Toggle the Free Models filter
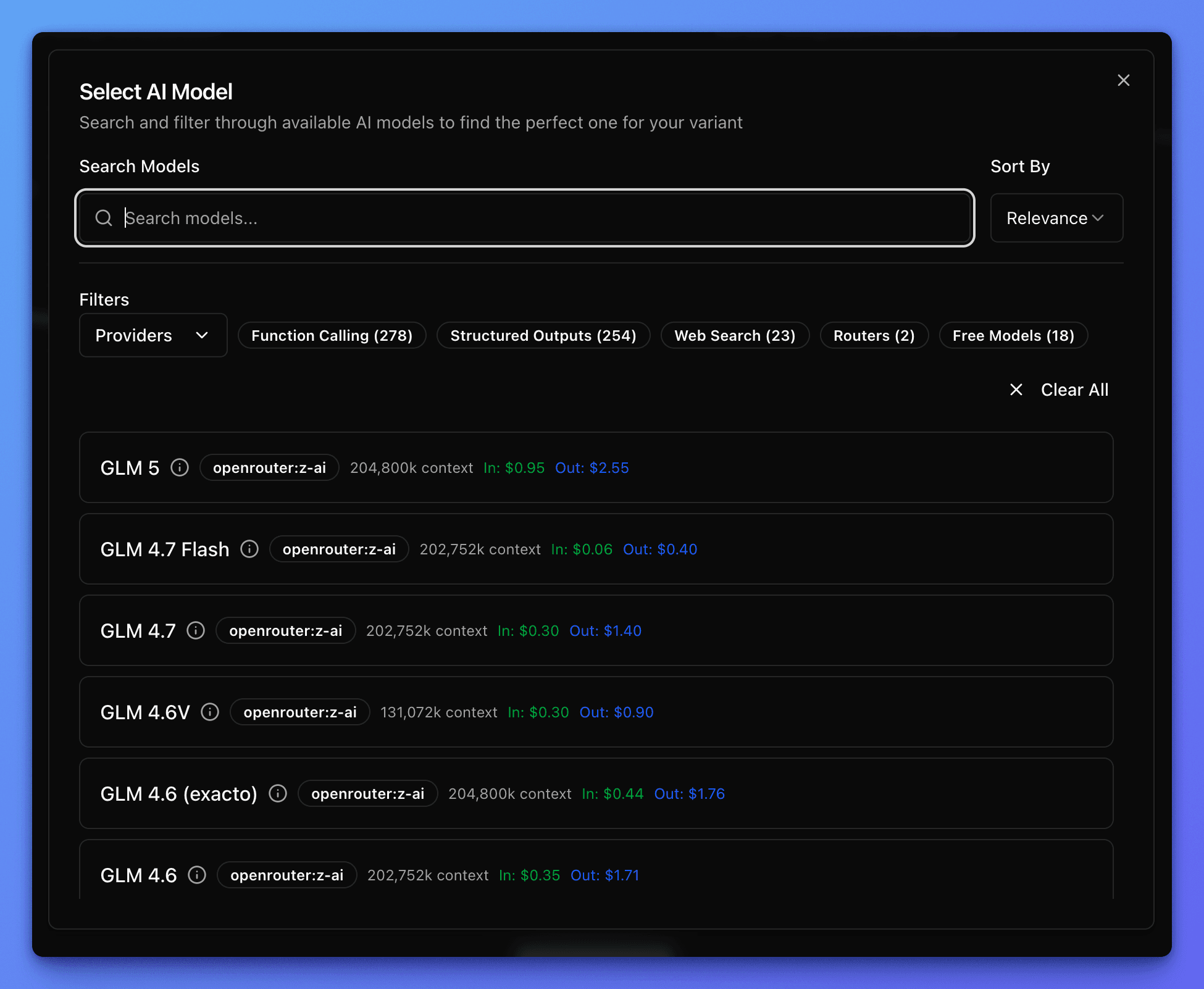This screenshot has height=989, width=1204. [x=1013, y=335]
